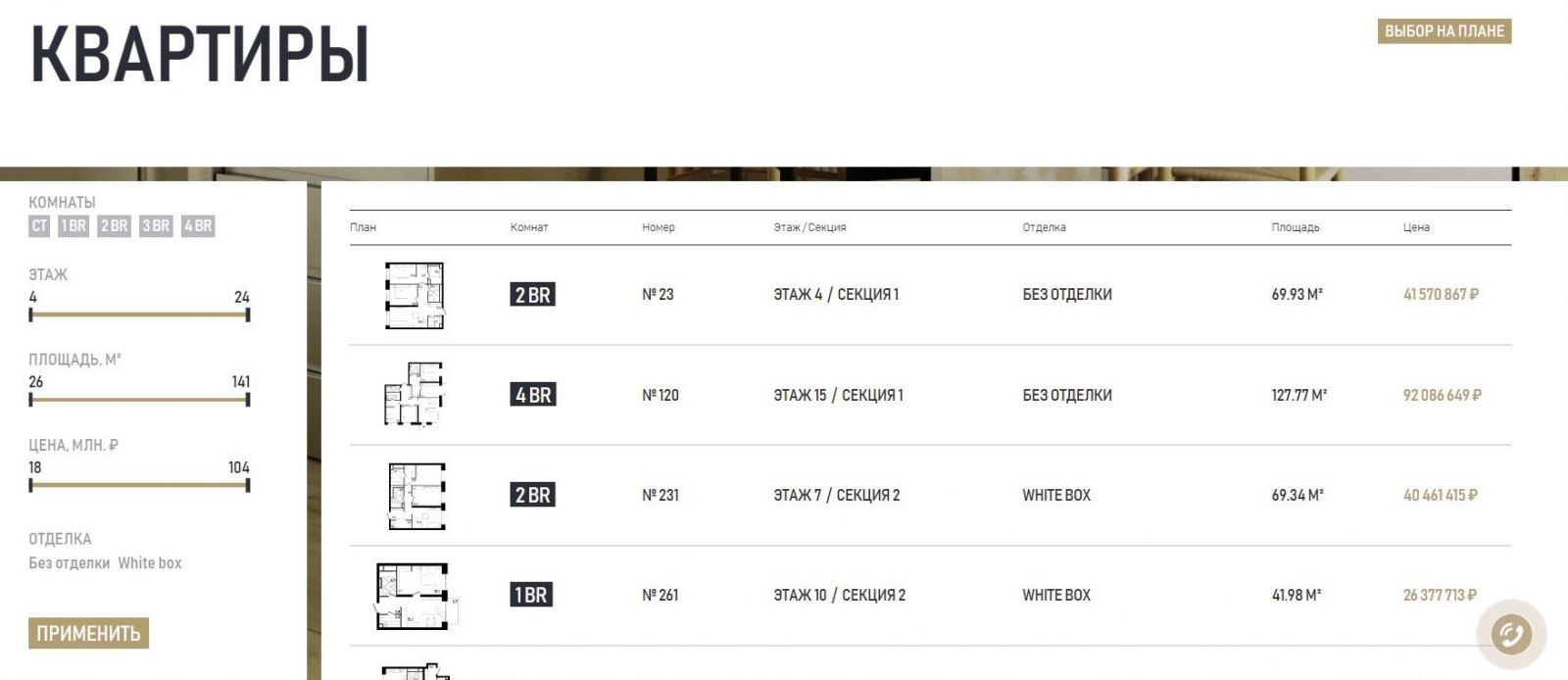Screen dimensions: 1568x680
Task: Click the phone callback icon
Action: (1511, 635)
